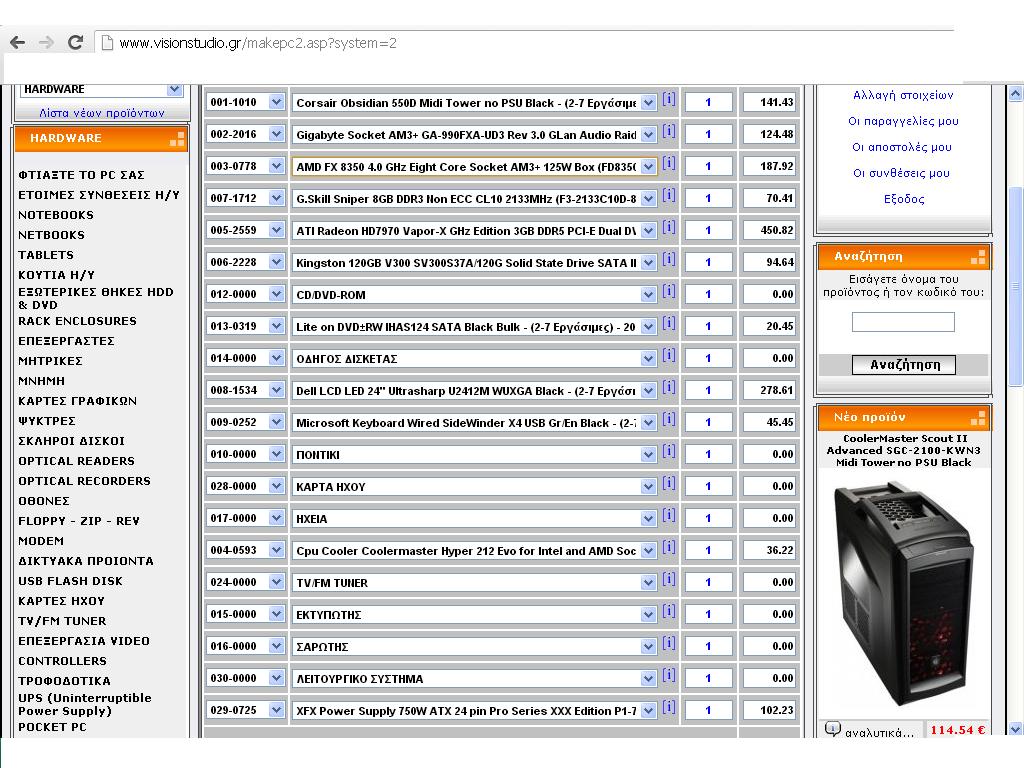Viewport: 1024px width, 768px height.
Task: Open info [i] for AMD FX 8350
Action: (669, 163)
